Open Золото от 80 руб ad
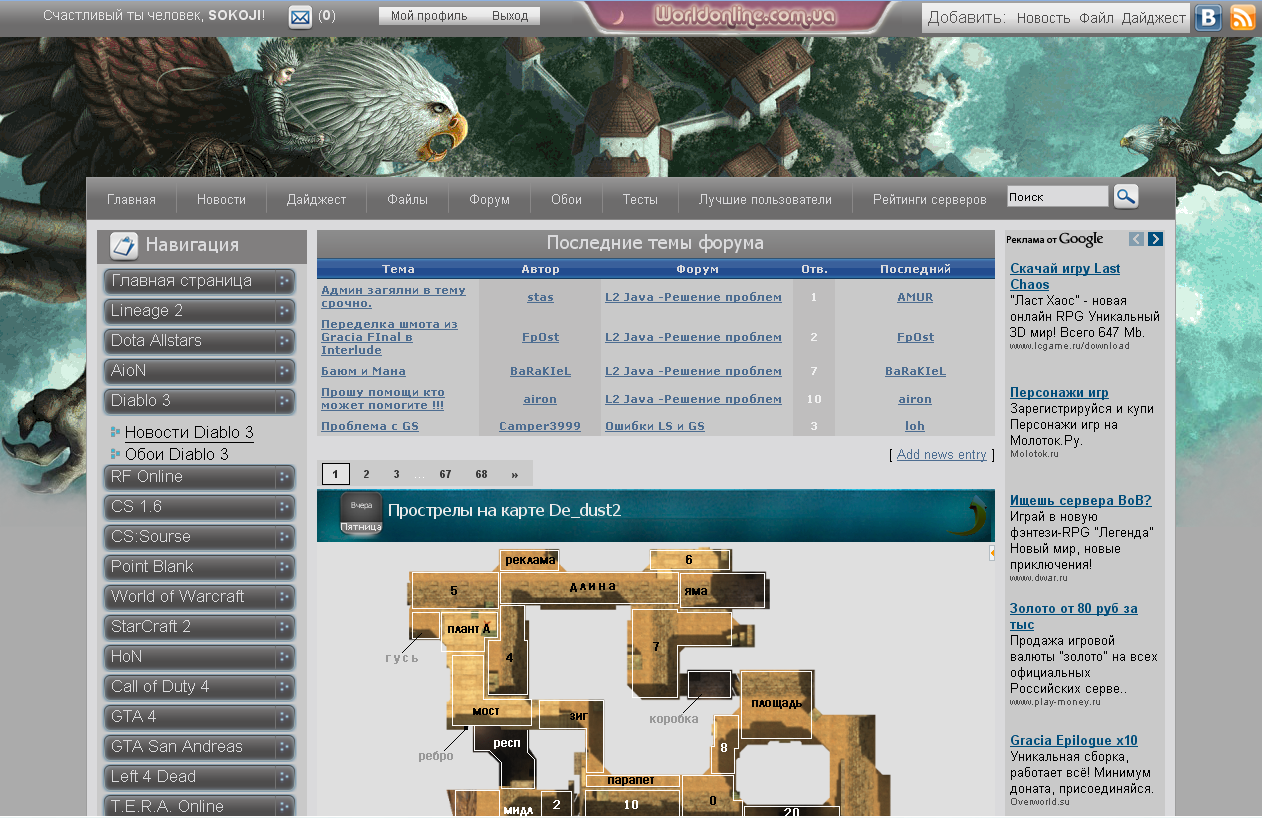1262x818 pixels. pos(1074,616)
